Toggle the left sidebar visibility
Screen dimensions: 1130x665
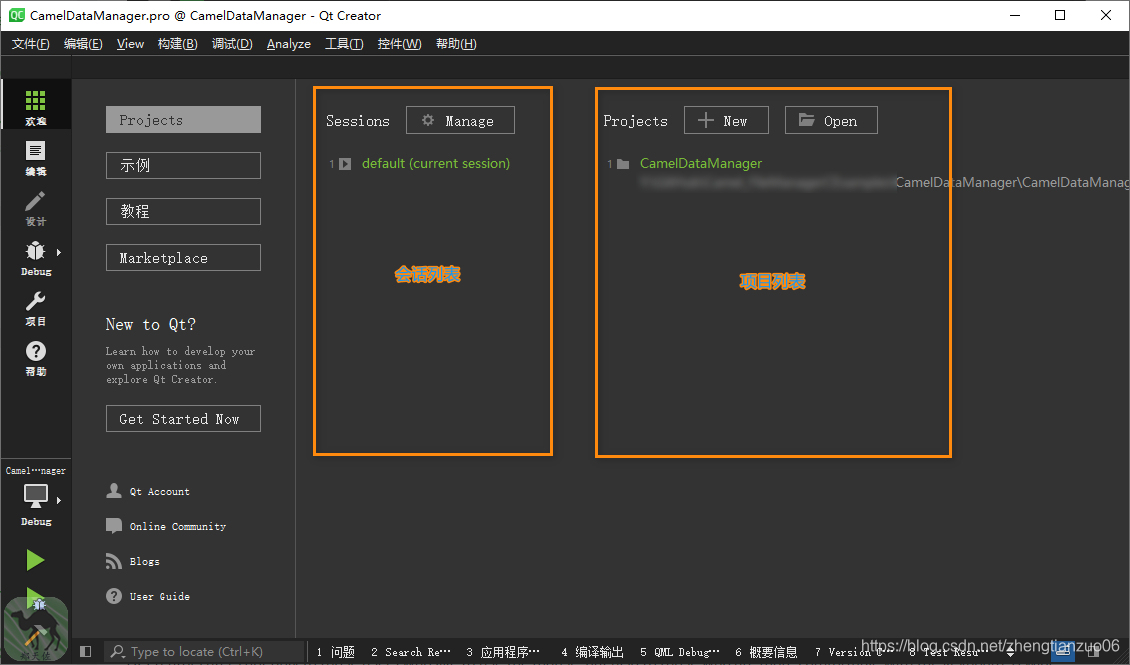[x=86, y=651]
